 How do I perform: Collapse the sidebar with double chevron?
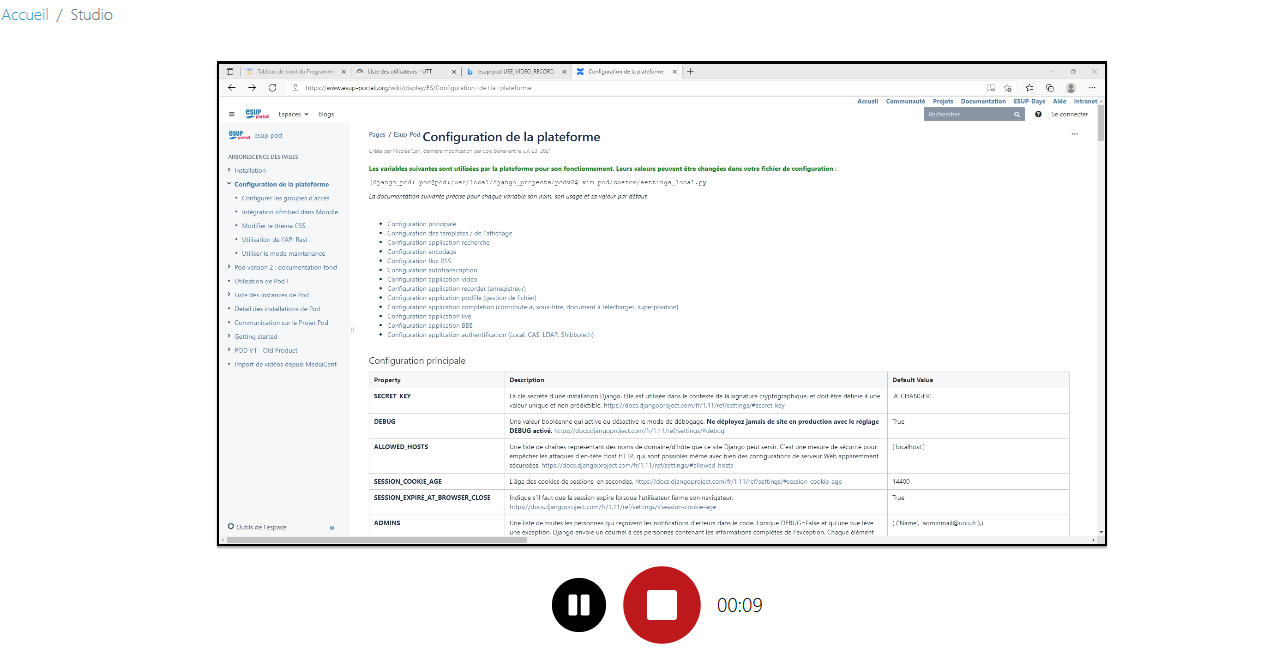point(332,527)
